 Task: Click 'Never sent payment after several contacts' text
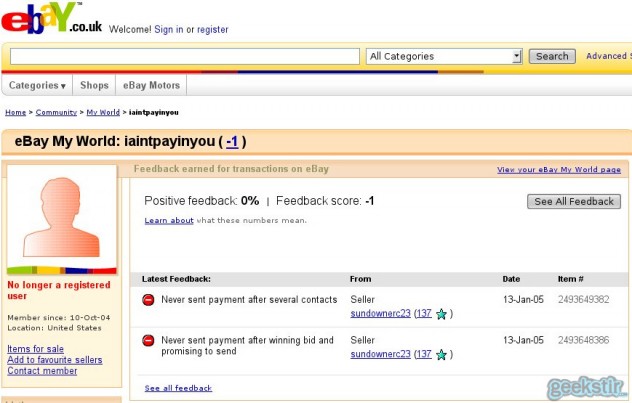coord(249,300)
